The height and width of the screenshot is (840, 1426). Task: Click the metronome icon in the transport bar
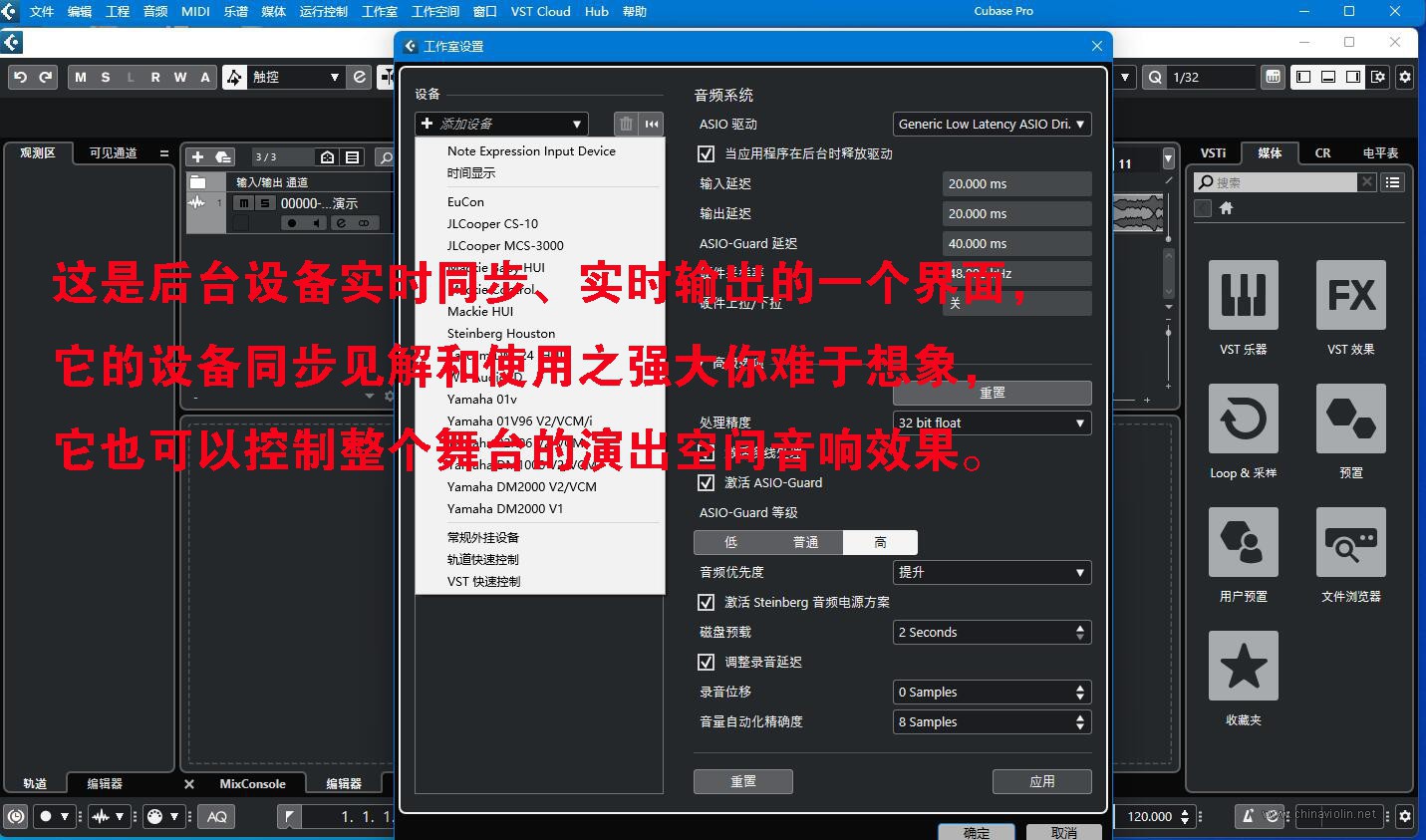click(1247, 816)
